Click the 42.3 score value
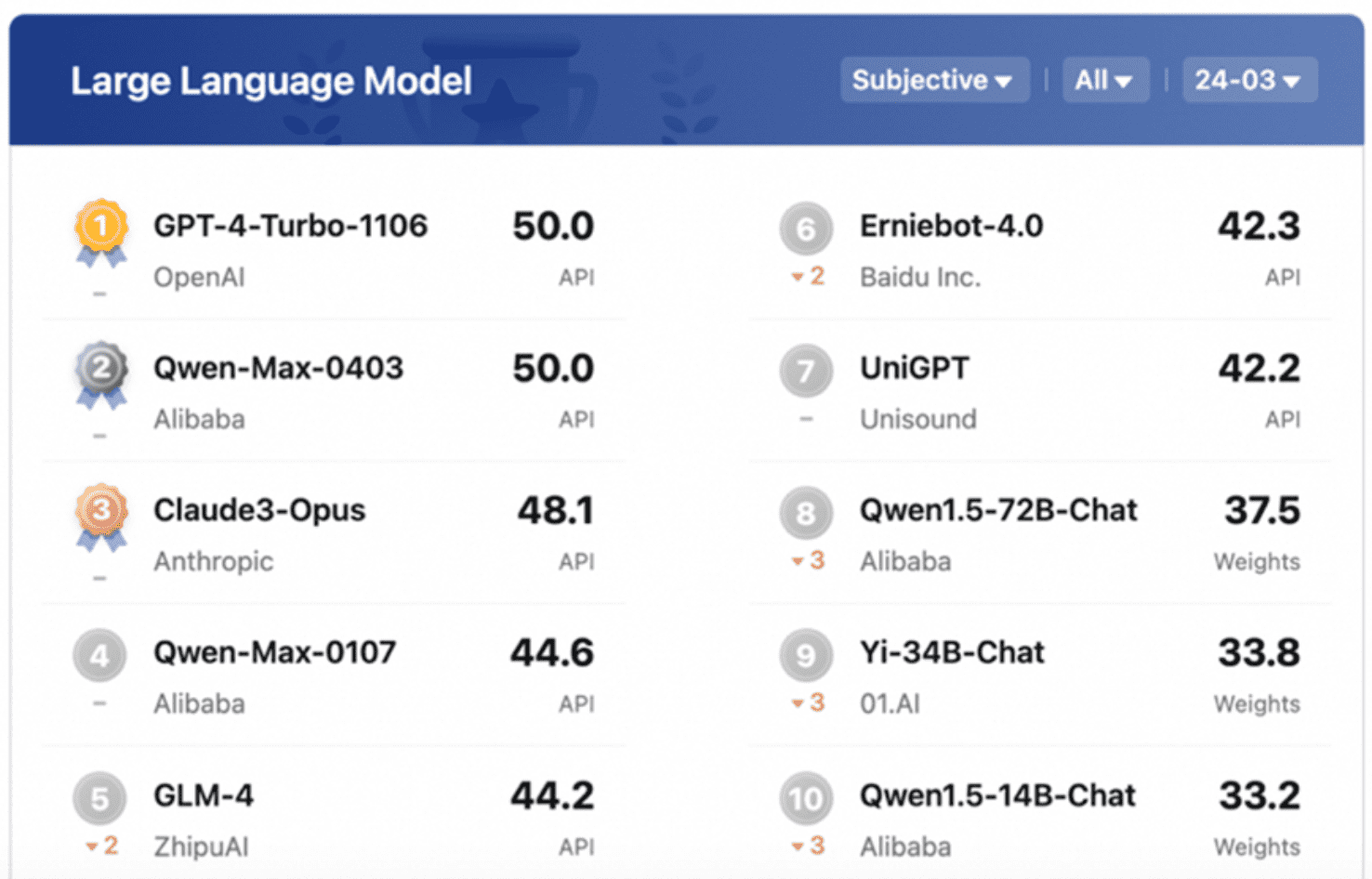This screenshot has width=1372, height=879. click(1259, 226)
